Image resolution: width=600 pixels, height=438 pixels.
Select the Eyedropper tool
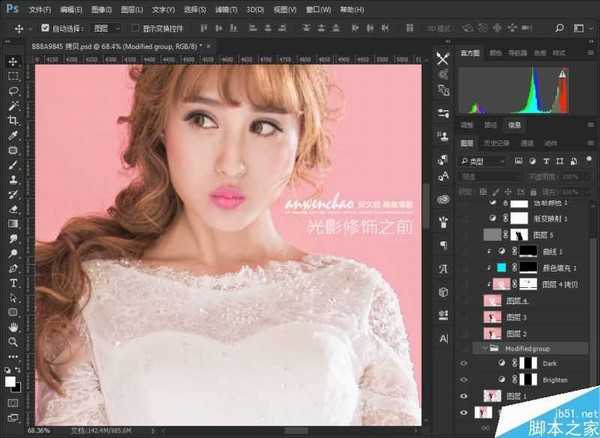click(13, 135)
